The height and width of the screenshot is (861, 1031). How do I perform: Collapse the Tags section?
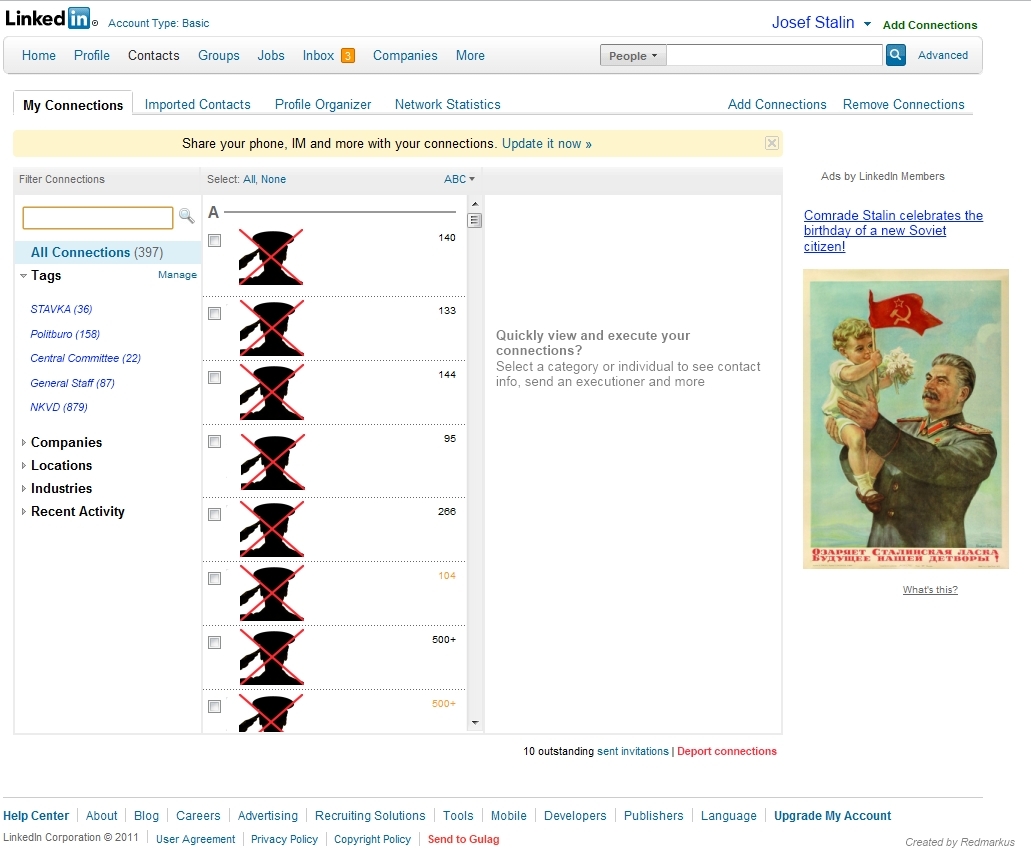coord(24,276)
